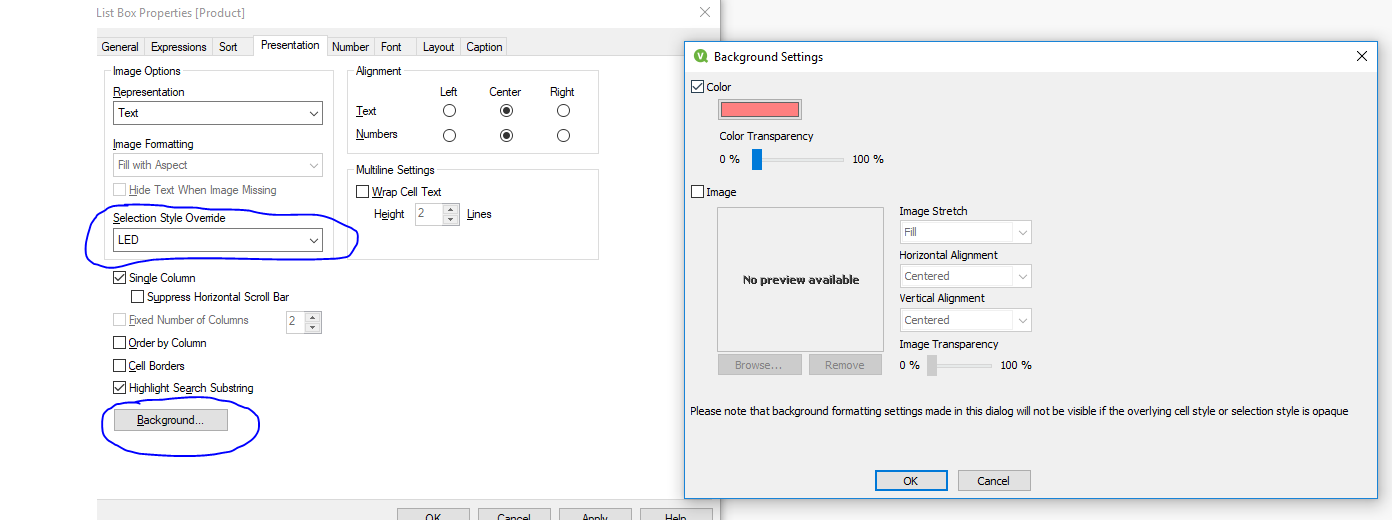This screenshot has height=520, width=1392.
Task: Click the Height lines value field
Action: point(430,214)
